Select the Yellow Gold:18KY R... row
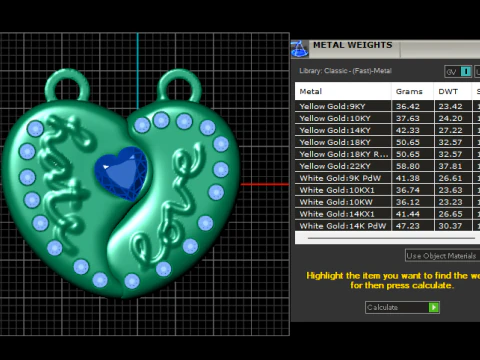Viewport: 480px width, 360px height. pyautogui.click(x=387, y=154)
